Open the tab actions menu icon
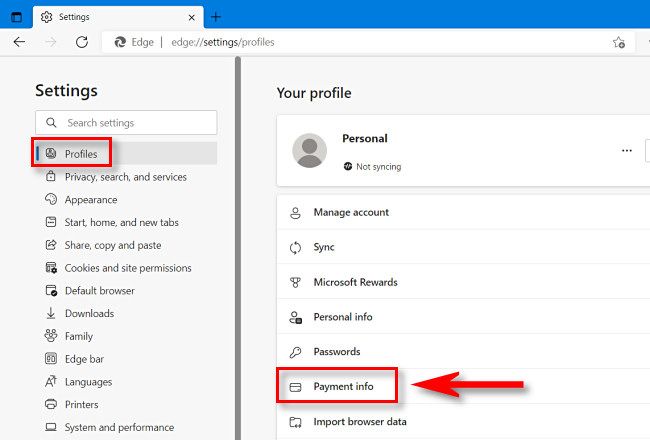The image size is (650, 440). pos(16,17)
